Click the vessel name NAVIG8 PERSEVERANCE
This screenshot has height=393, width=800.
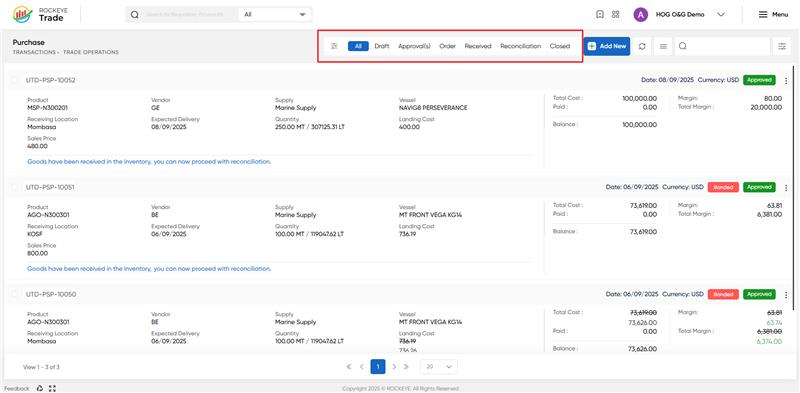[x=433, y=108]
